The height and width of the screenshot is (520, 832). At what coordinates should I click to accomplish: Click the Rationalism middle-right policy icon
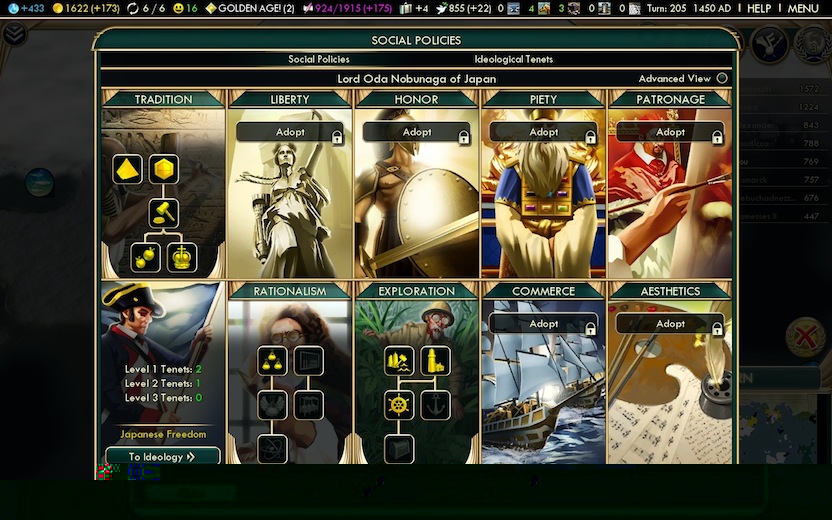click(308, 405)
